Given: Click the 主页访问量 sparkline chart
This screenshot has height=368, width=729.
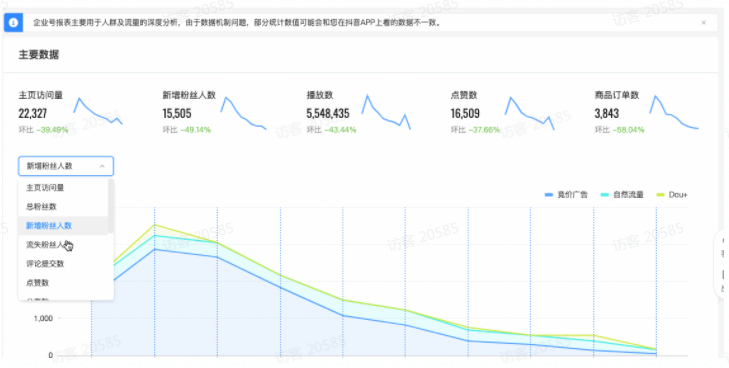Looking at the screenshot, I should pos(98,112).
